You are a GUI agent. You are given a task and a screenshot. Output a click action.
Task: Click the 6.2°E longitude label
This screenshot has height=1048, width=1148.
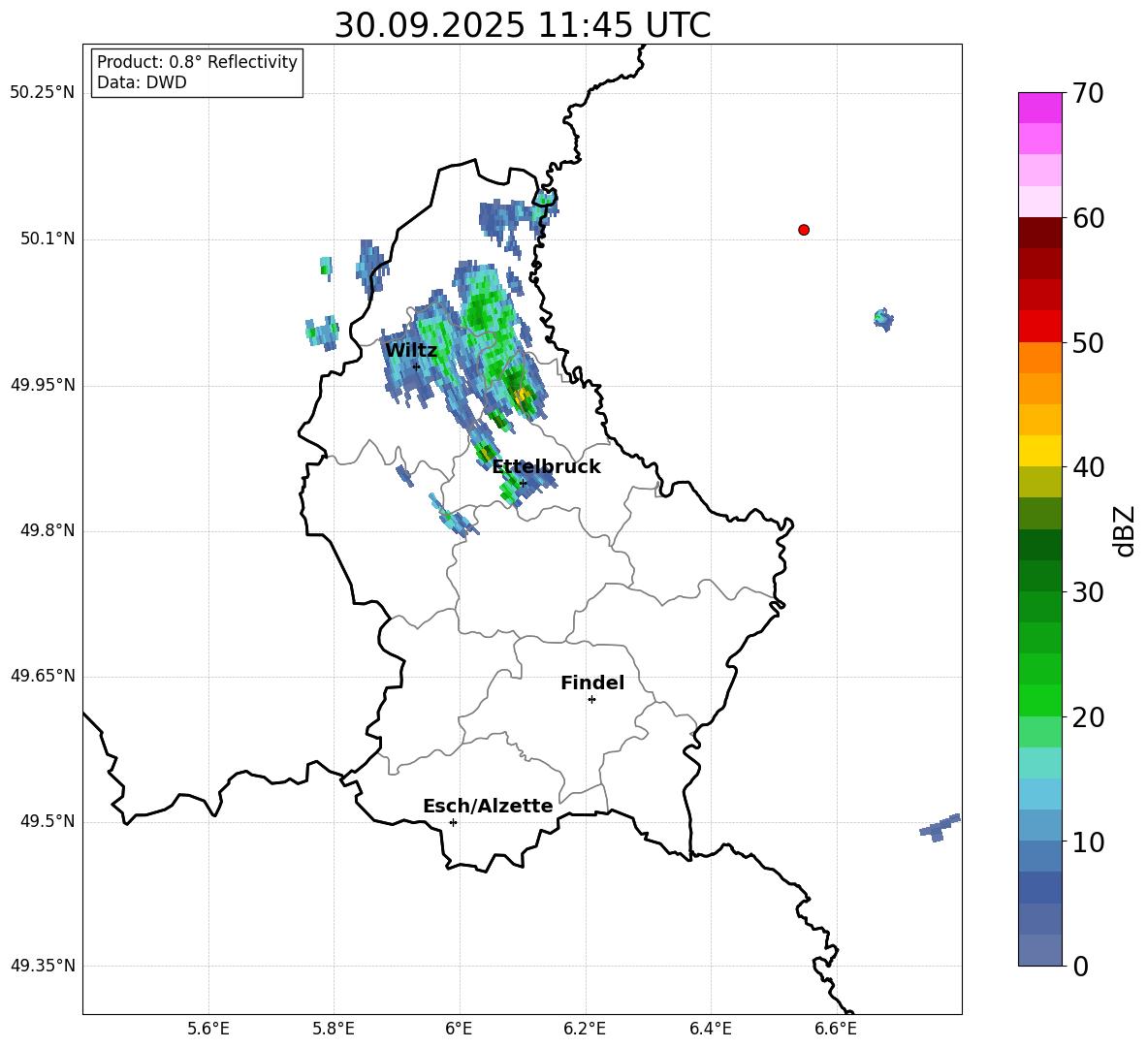(585, 1029)
